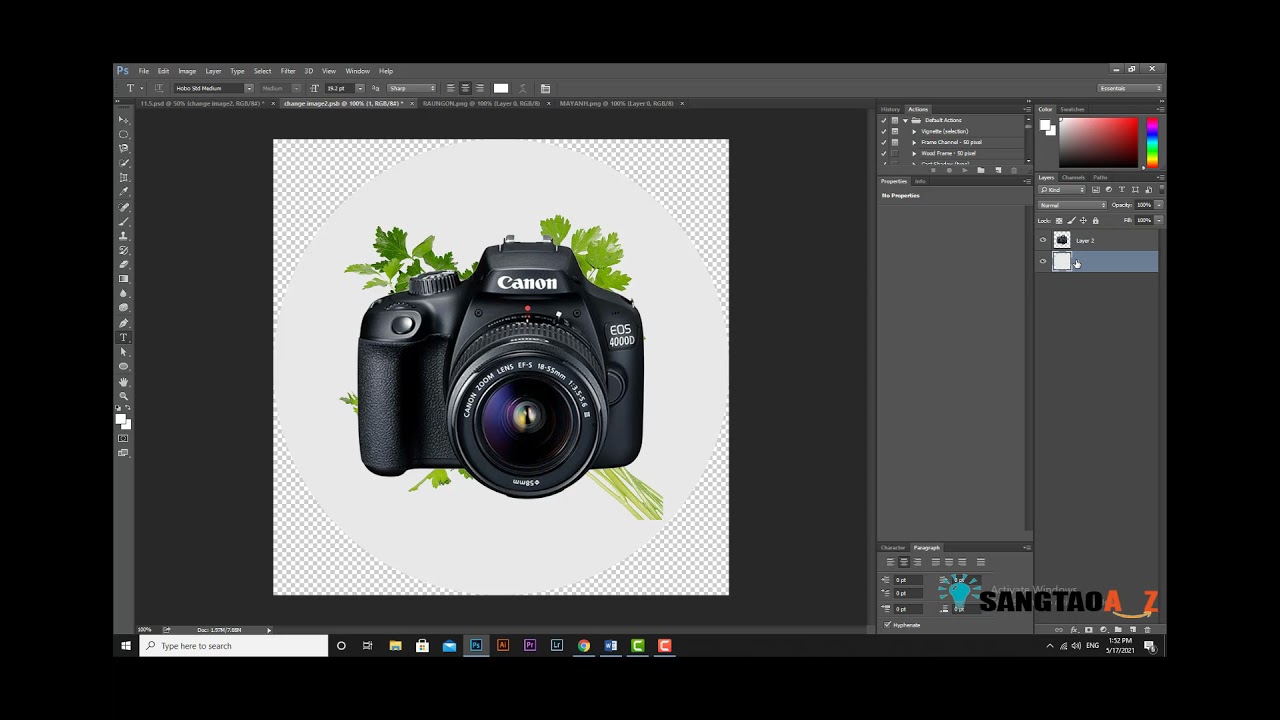
Task: Open character and paragraph panels toggle
Action: coord(545,88)
